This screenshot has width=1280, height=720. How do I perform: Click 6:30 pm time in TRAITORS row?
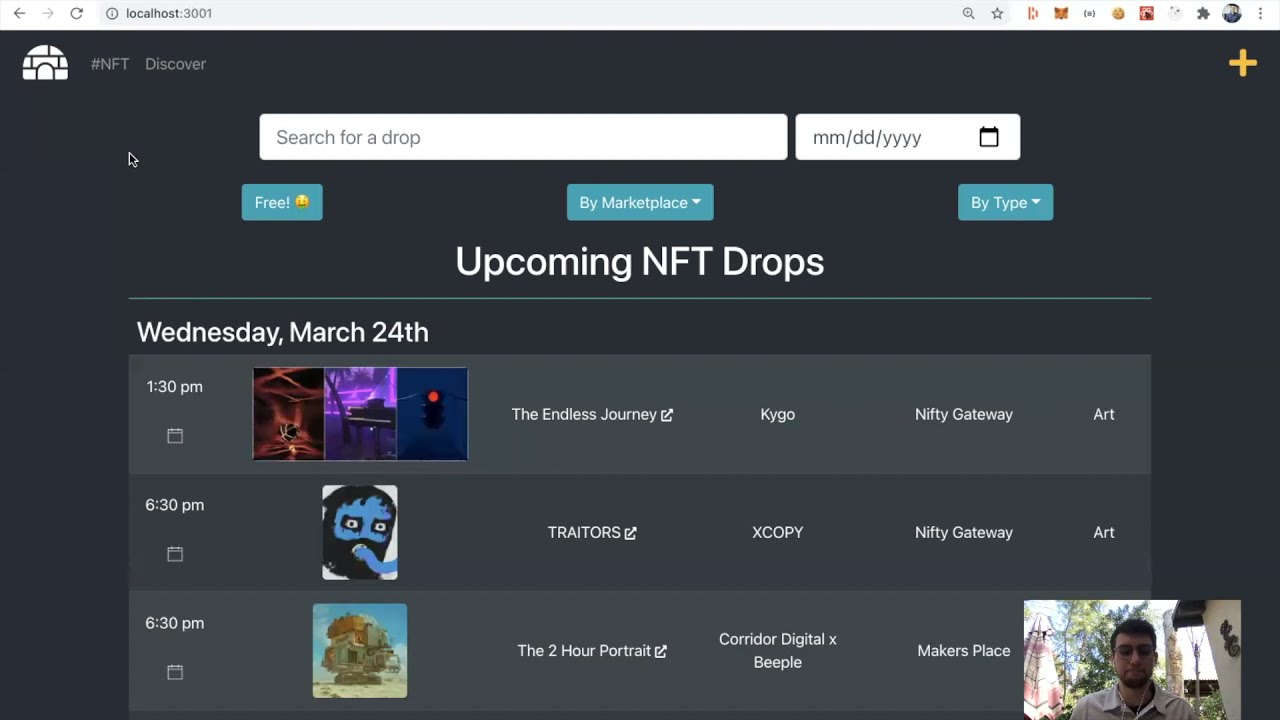(174, 504)
